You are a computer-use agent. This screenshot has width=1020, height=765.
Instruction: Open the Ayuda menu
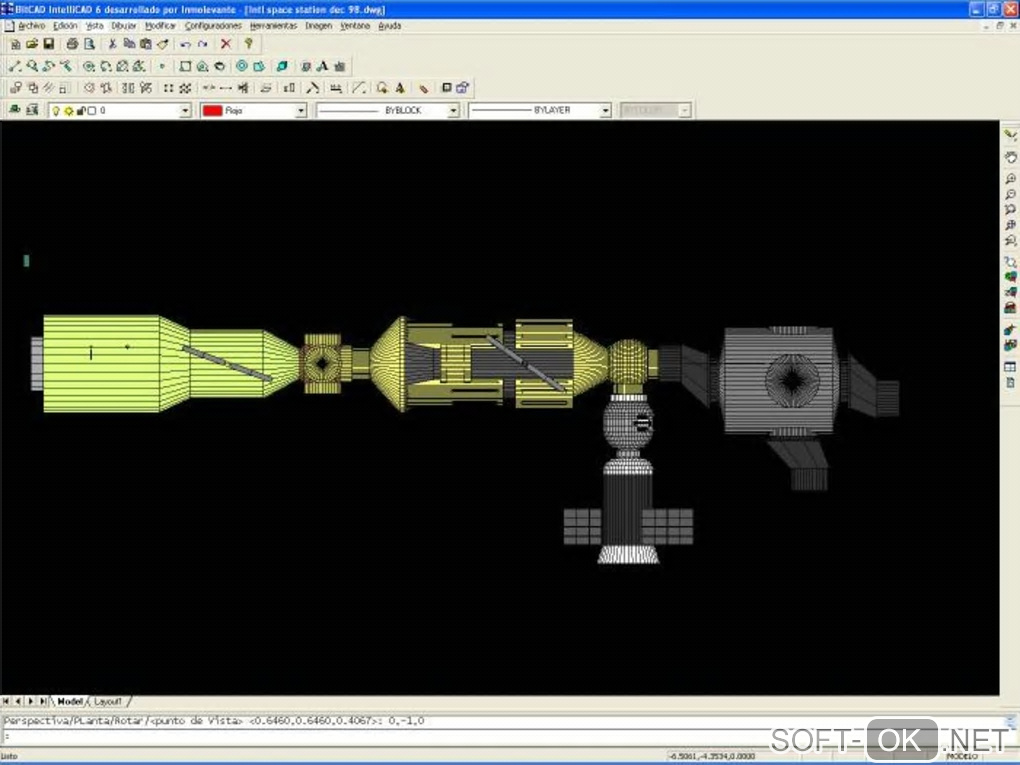click(390, 26)
